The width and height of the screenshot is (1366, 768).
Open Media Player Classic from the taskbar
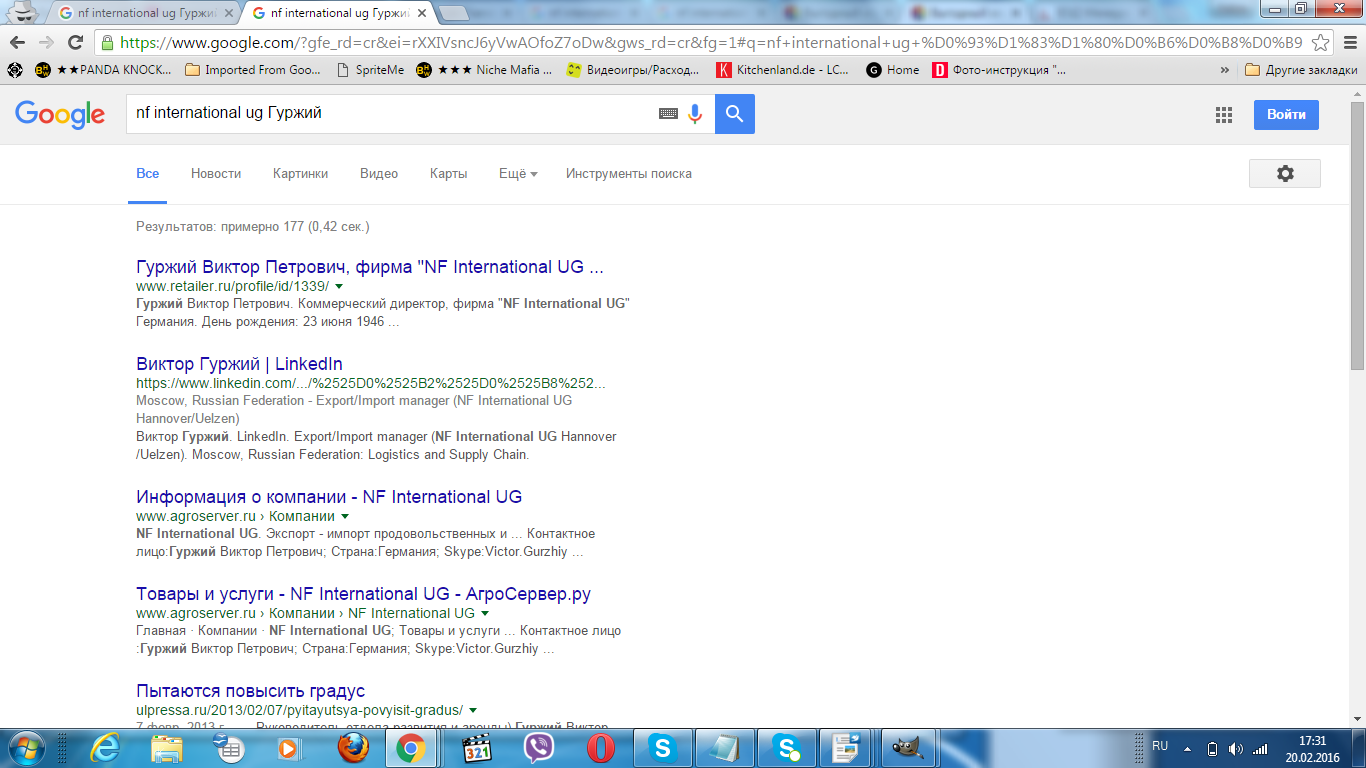478,748
